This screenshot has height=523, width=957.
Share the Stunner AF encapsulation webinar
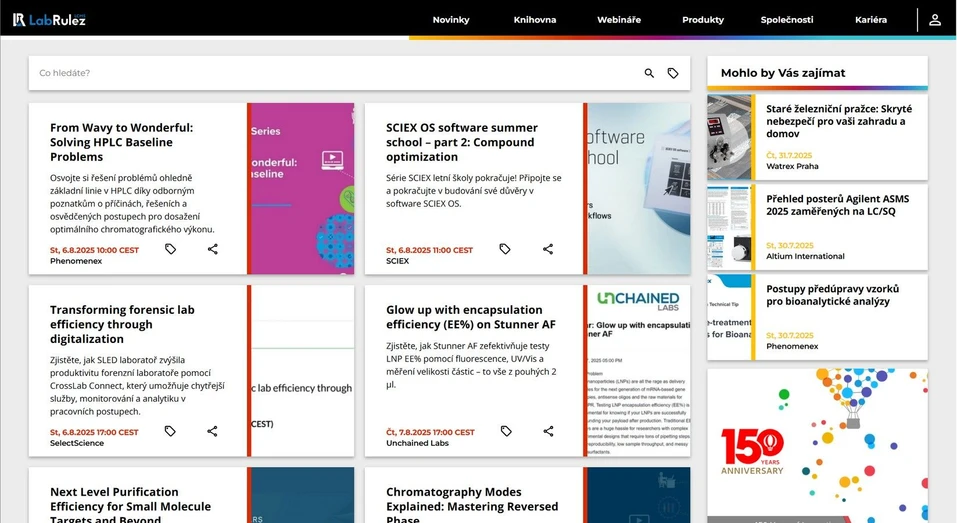548,431
